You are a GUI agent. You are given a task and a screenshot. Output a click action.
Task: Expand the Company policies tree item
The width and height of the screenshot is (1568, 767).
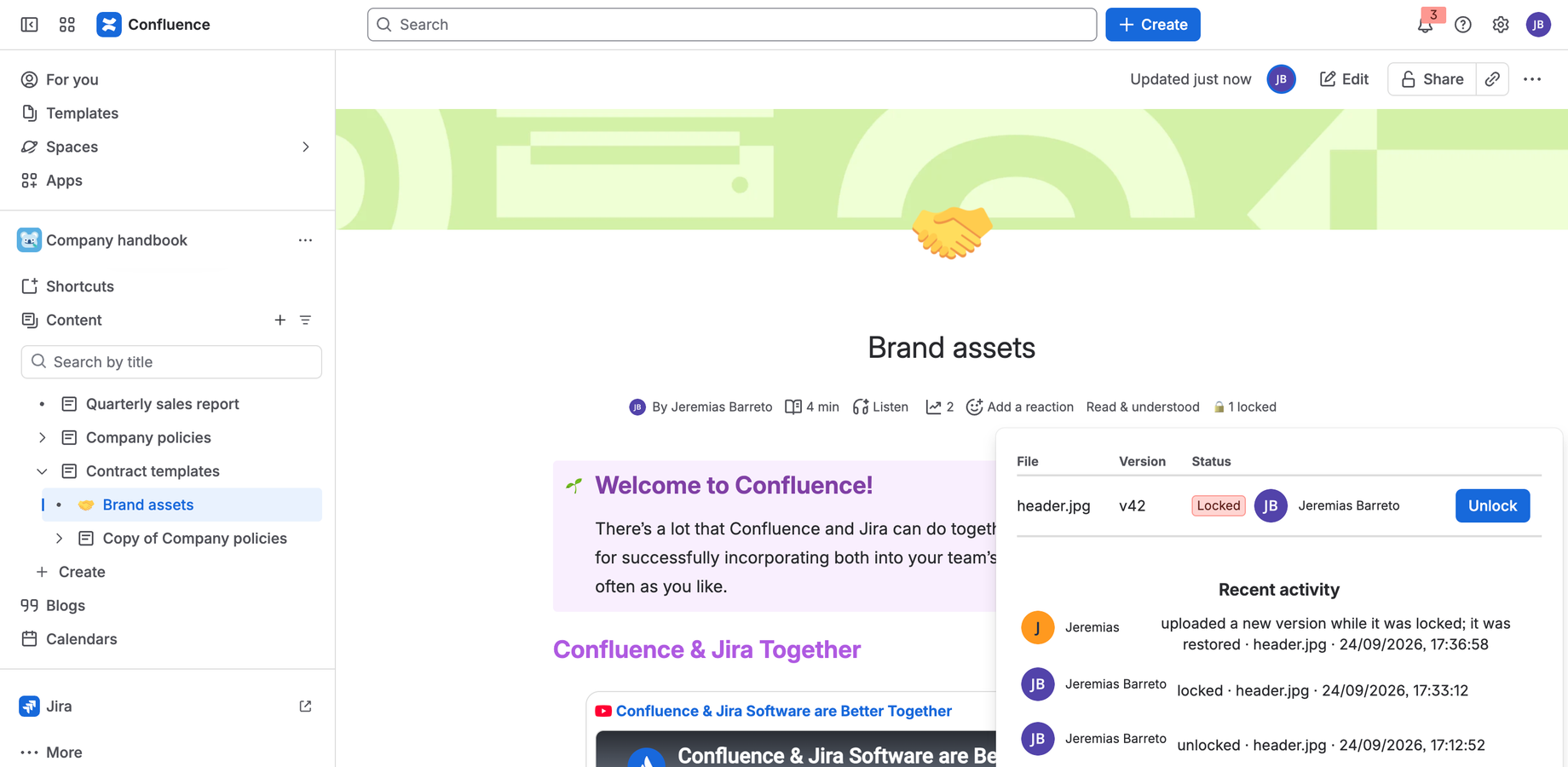tap(42, 438)
